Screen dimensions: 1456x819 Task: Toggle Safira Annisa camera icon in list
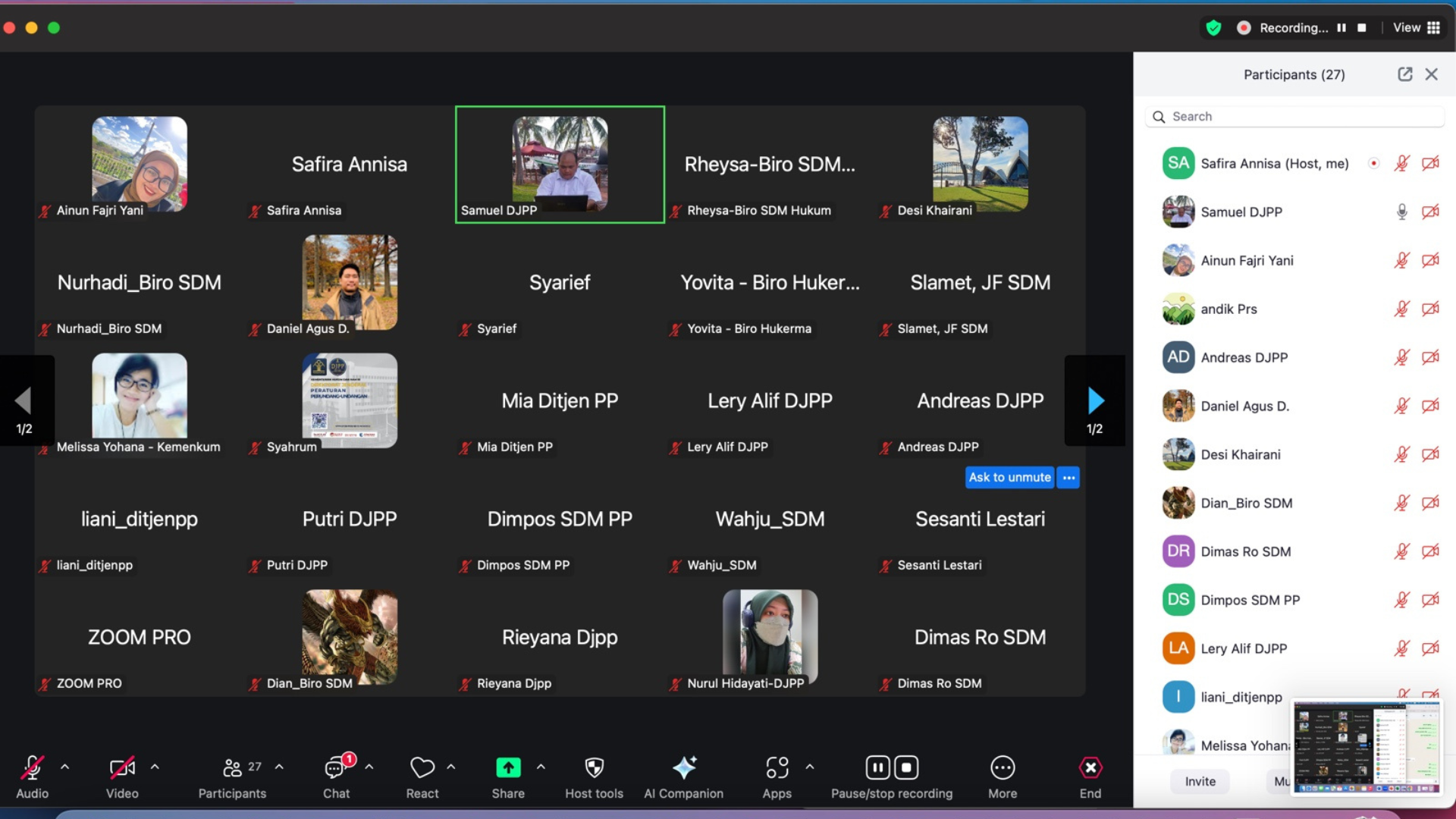point(1430,164)
